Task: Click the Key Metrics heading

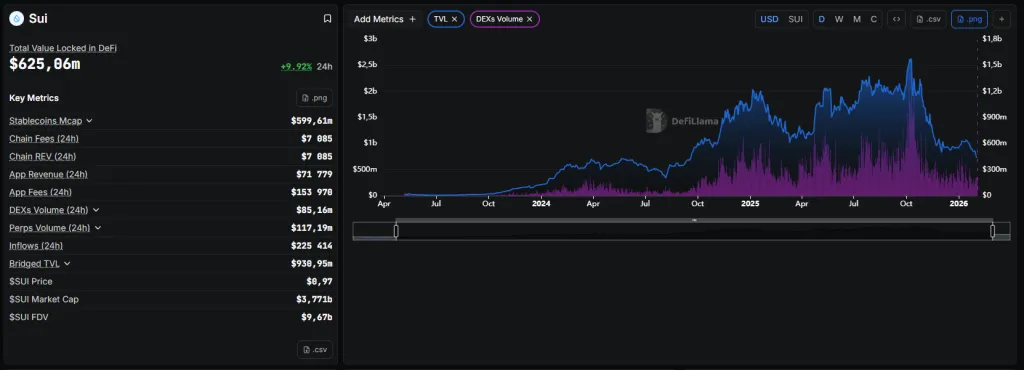Action: click(34, 98)
